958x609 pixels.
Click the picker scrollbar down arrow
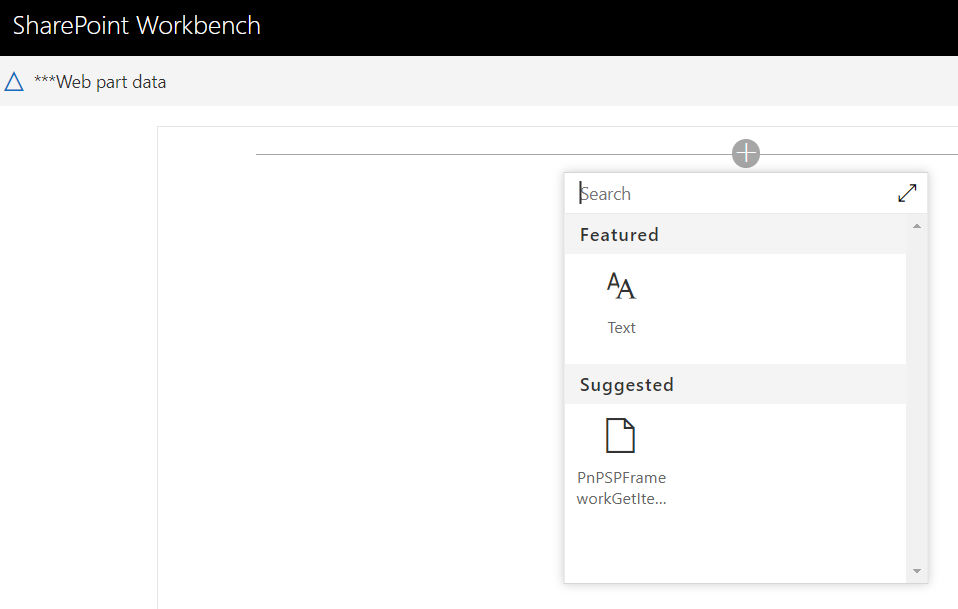(916, 571)
